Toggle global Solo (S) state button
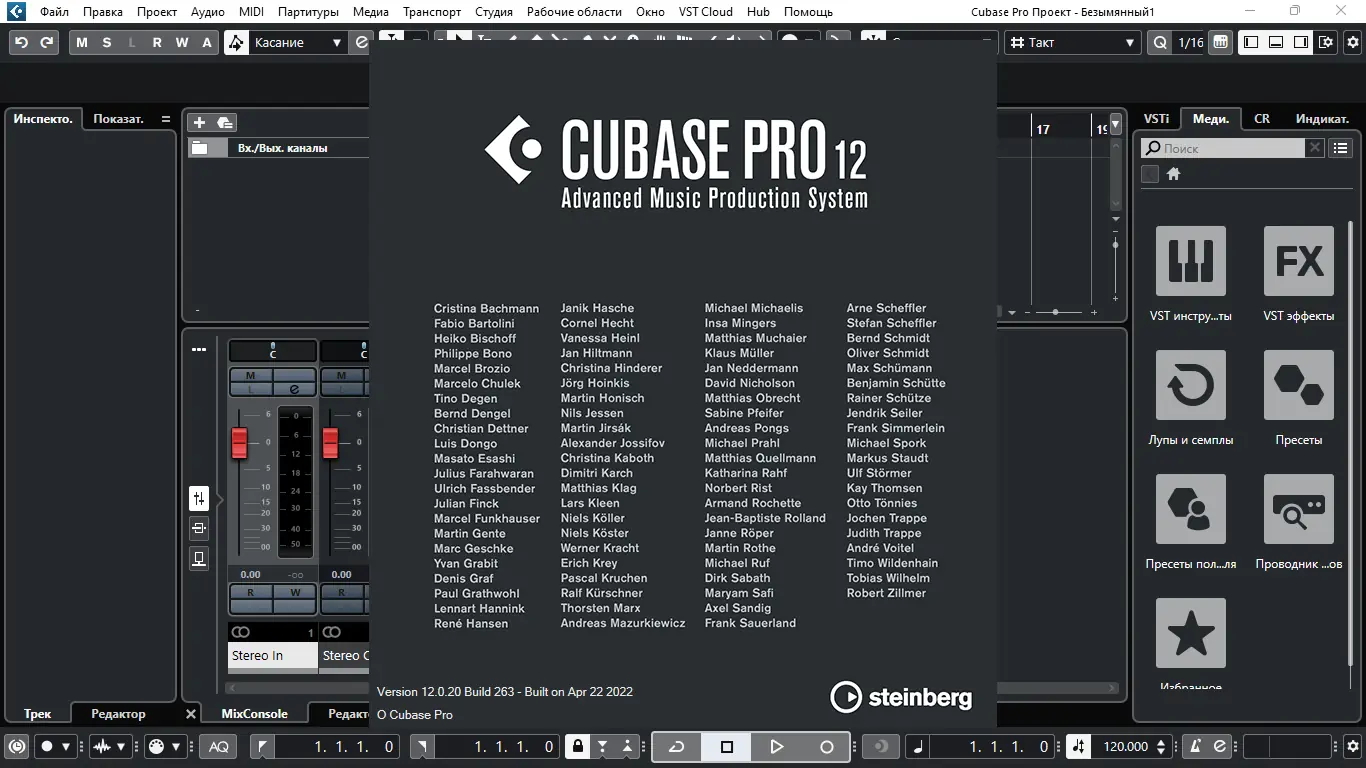 click(x=107, y=43)
